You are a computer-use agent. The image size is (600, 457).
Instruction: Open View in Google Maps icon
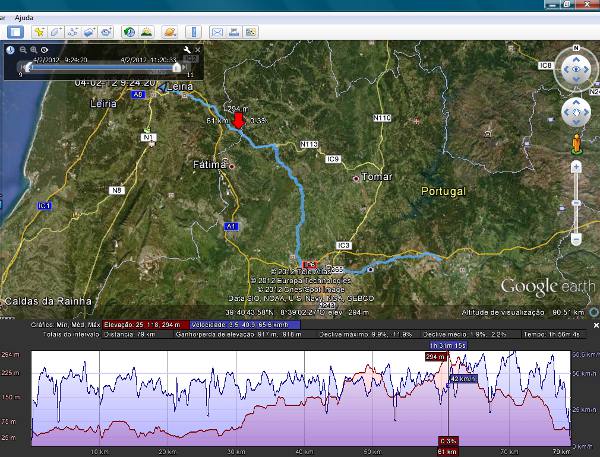(251, 32)
